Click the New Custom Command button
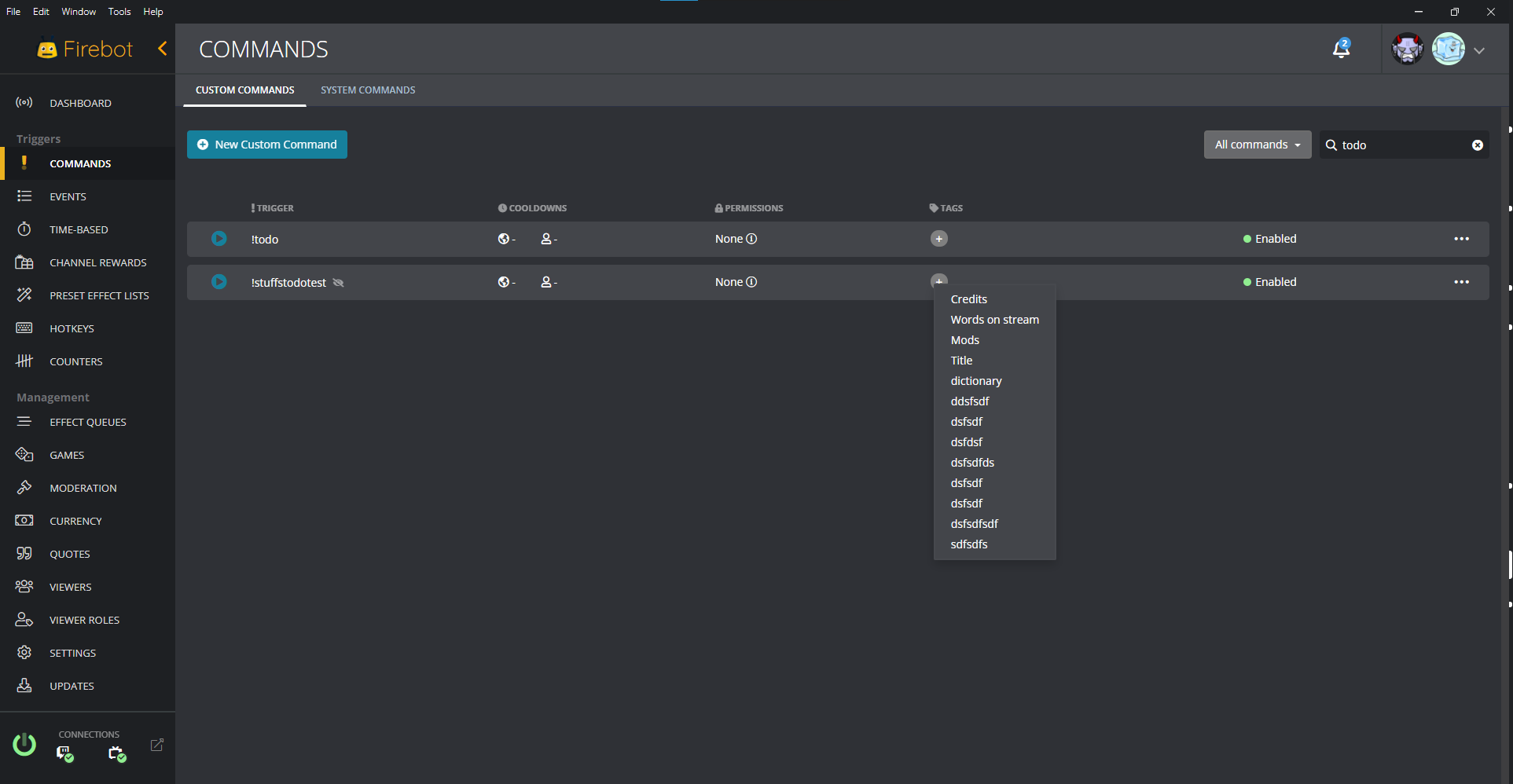Viewport: 1513px width, 784px height. pyautogui.click(x=266, y=145)
